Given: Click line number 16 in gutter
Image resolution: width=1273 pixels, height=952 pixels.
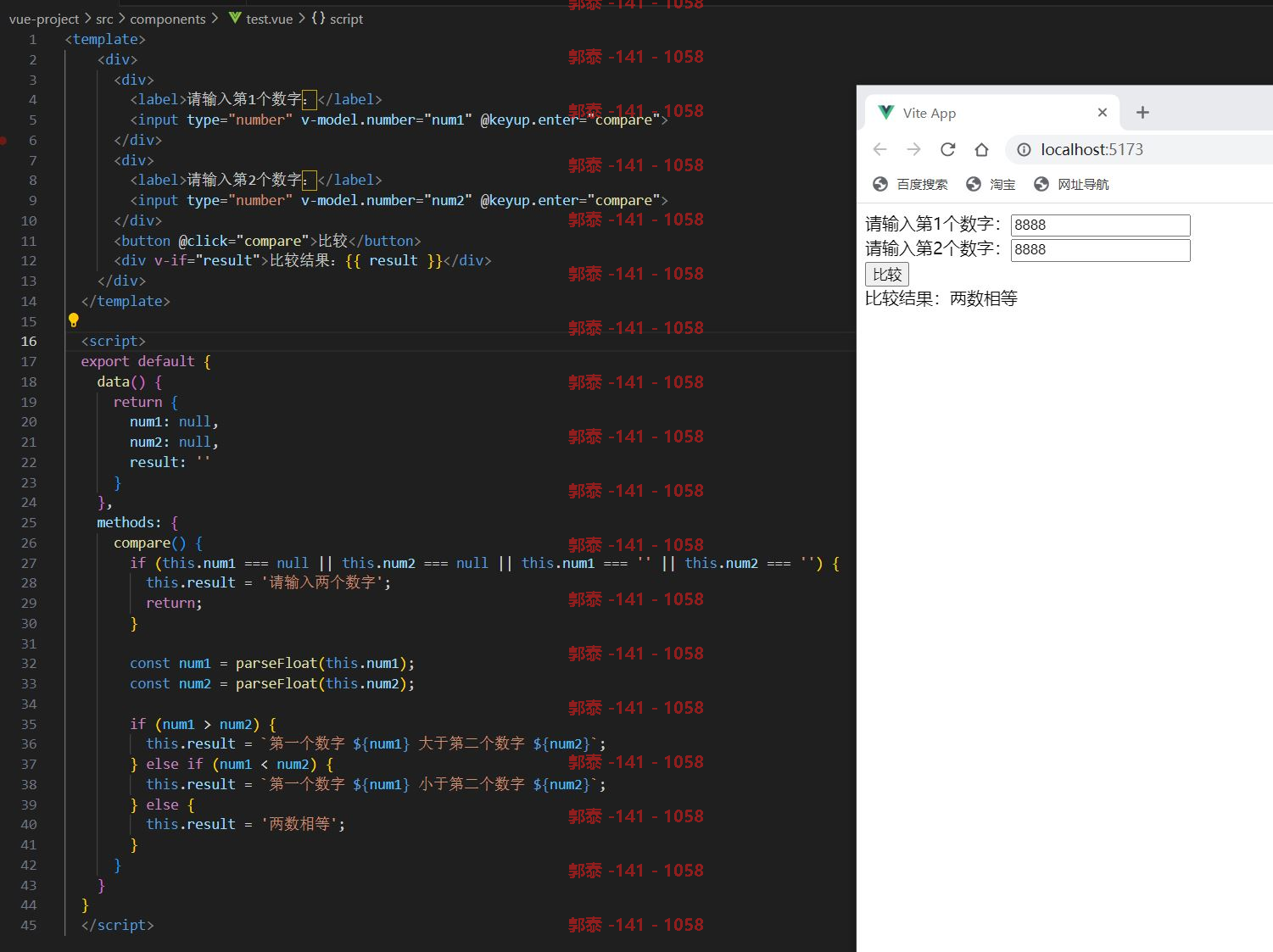Looking at the screenshot, I should 29,341.
